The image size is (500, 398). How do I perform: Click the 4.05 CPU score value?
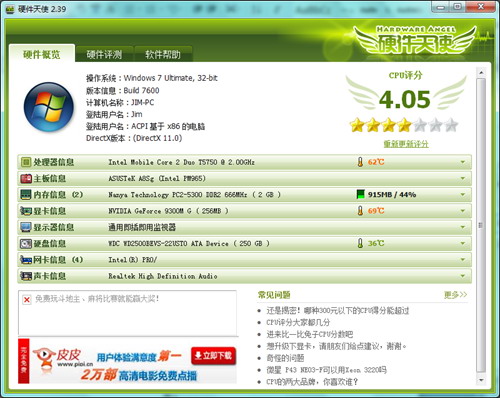(x=405, y=99)
